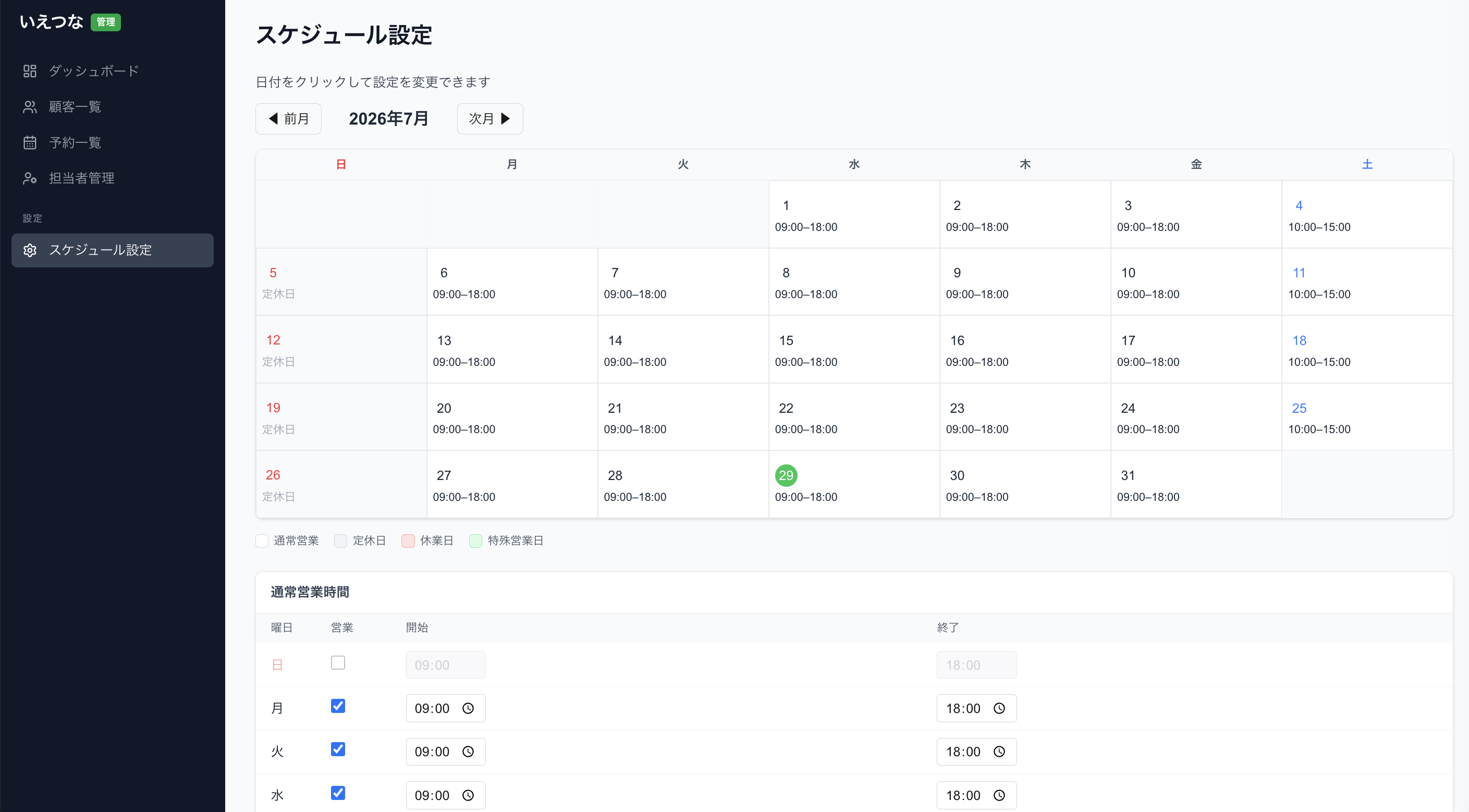Click the 定休日 legend swatch
This screenshot has width=1469, height=812.
(340, 541)
